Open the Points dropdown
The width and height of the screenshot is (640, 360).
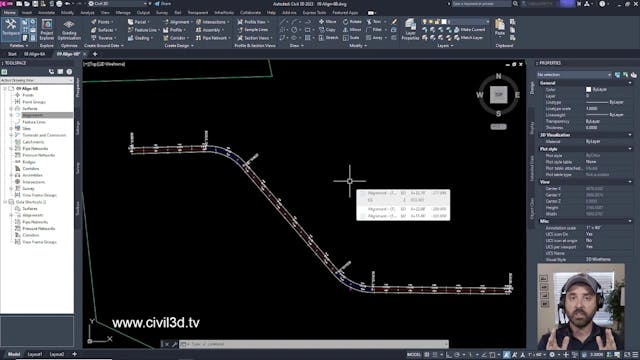[x=102, y=22]
